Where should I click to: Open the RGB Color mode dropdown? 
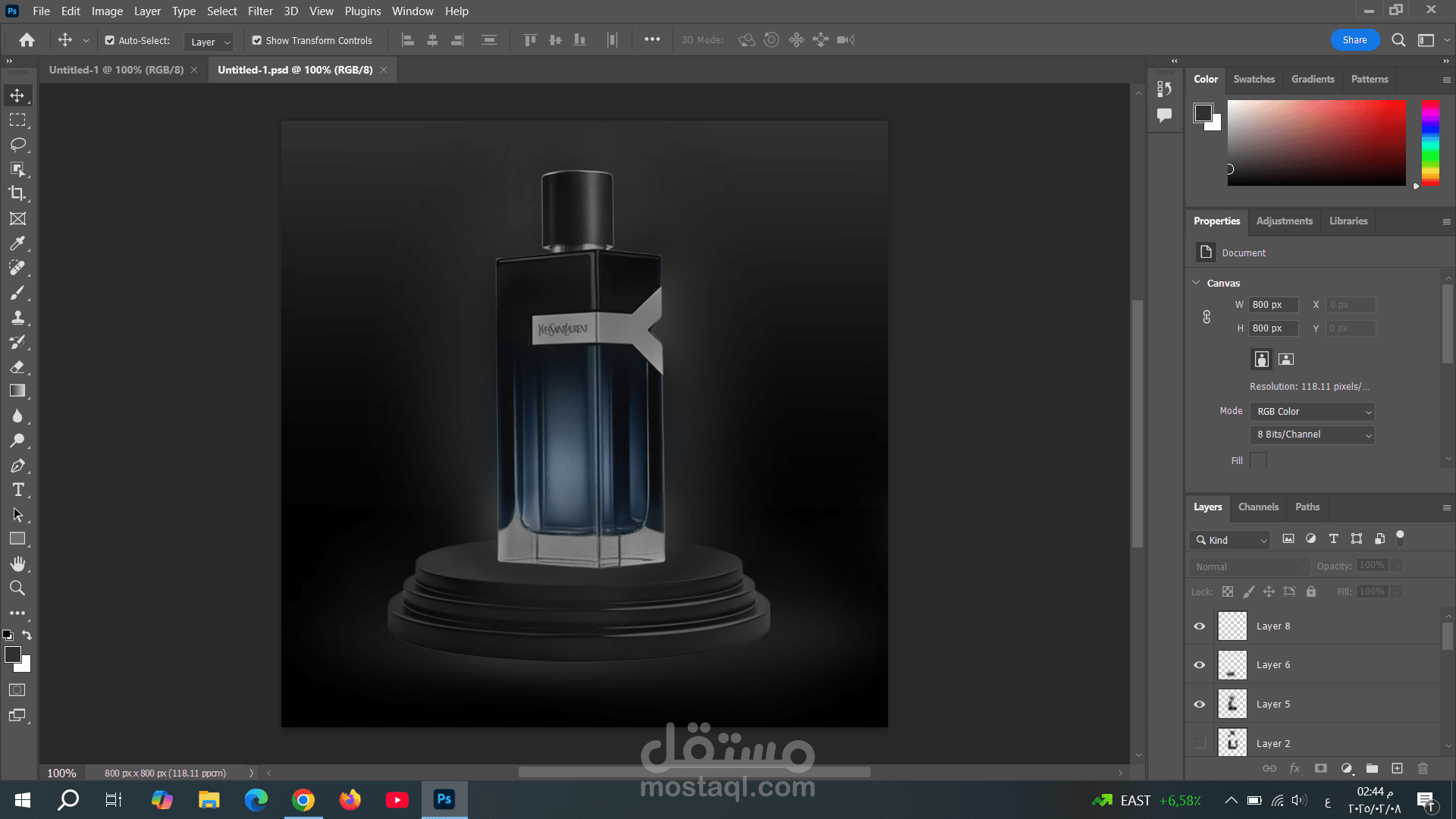pyautogui.click(x=1312, y=412)
